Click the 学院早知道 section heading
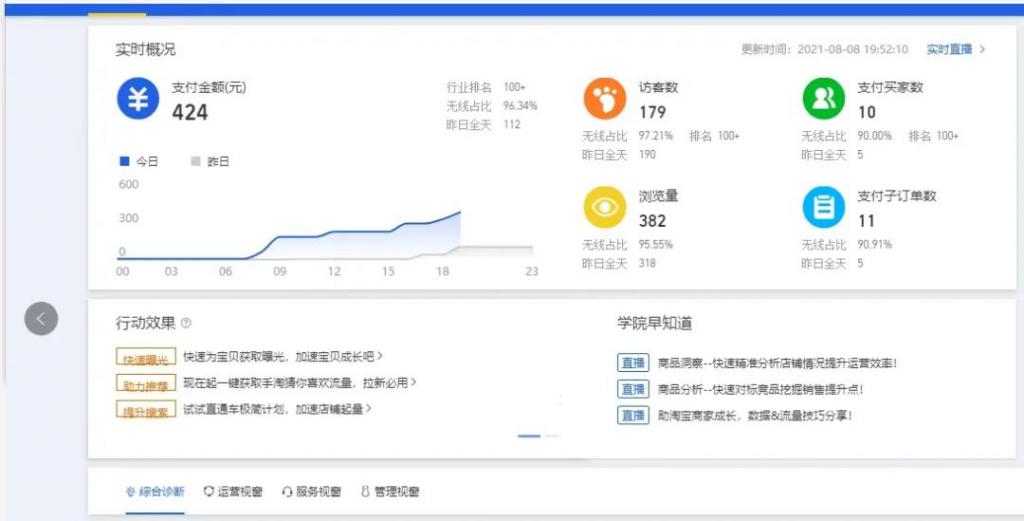Screen dimensions: 1024x521 click(654, 323)
